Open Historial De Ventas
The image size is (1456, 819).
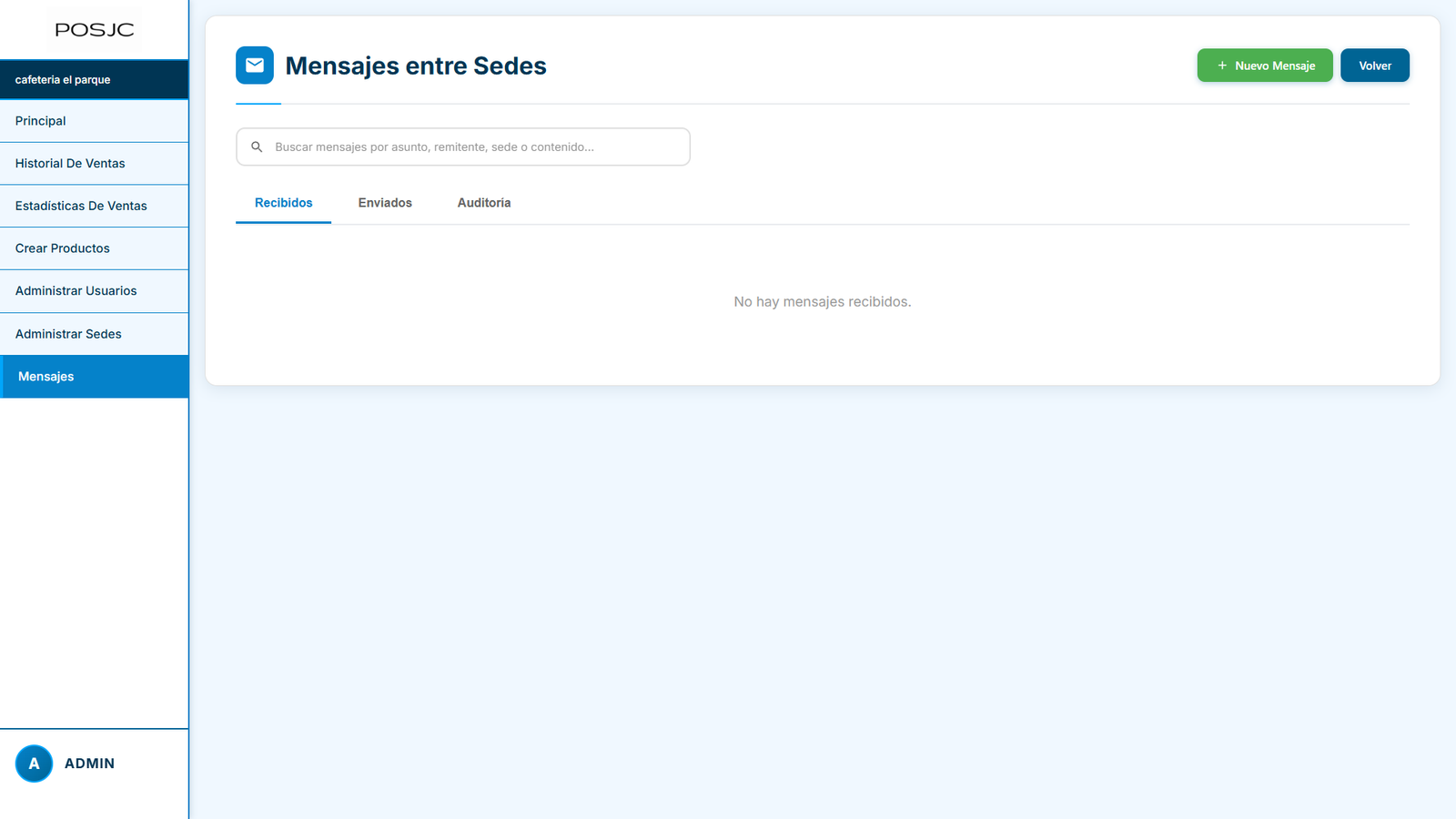[70, 164]
